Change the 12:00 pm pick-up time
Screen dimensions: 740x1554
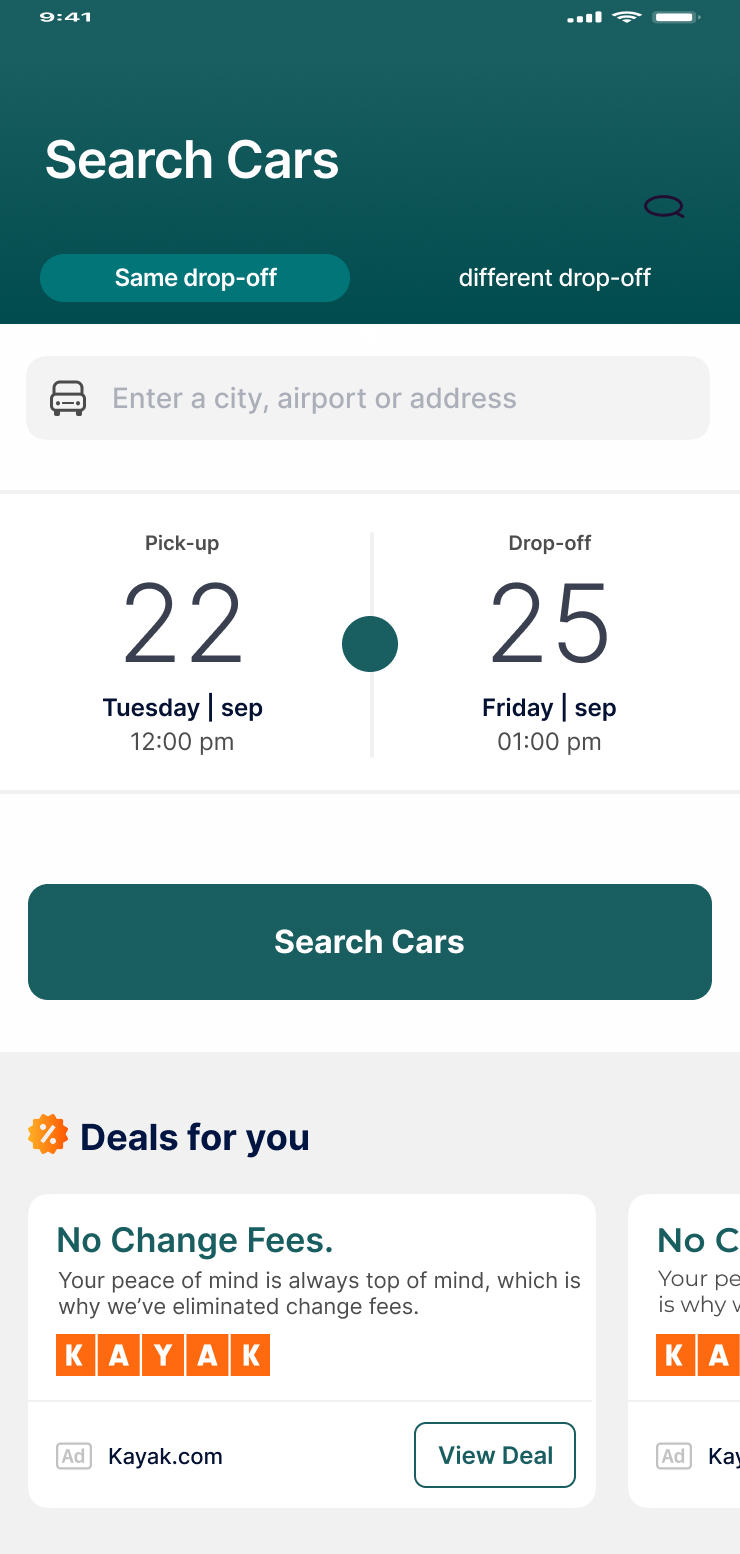coord(182,742)
